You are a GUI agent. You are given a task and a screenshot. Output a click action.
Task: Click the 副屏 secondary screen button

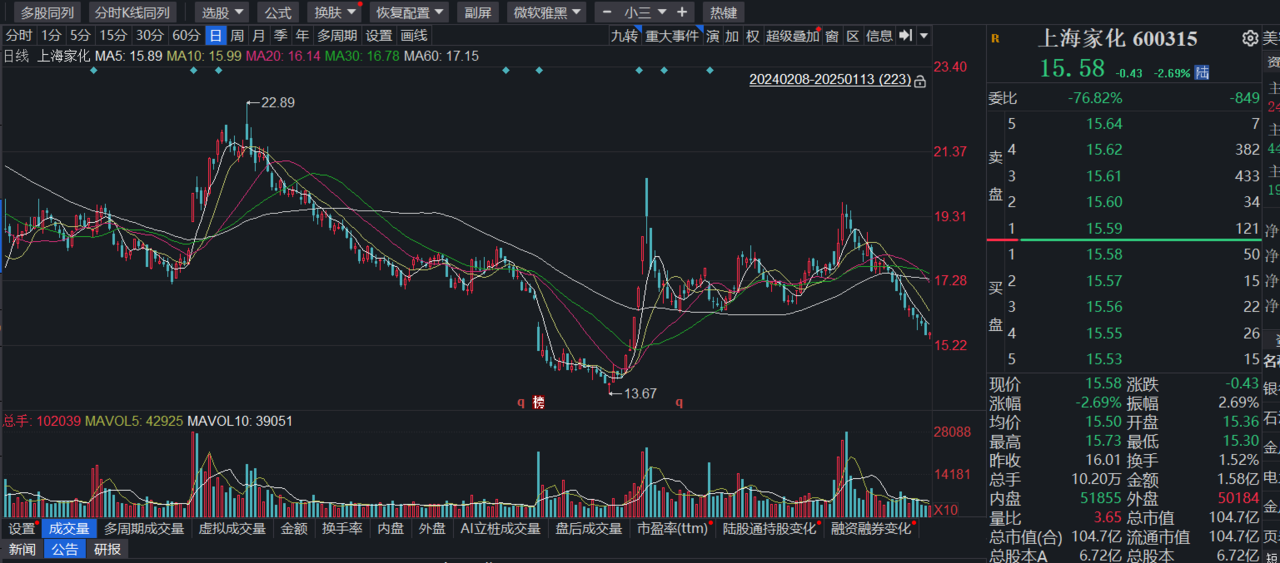pyautogui.click(x=478, y=12)
